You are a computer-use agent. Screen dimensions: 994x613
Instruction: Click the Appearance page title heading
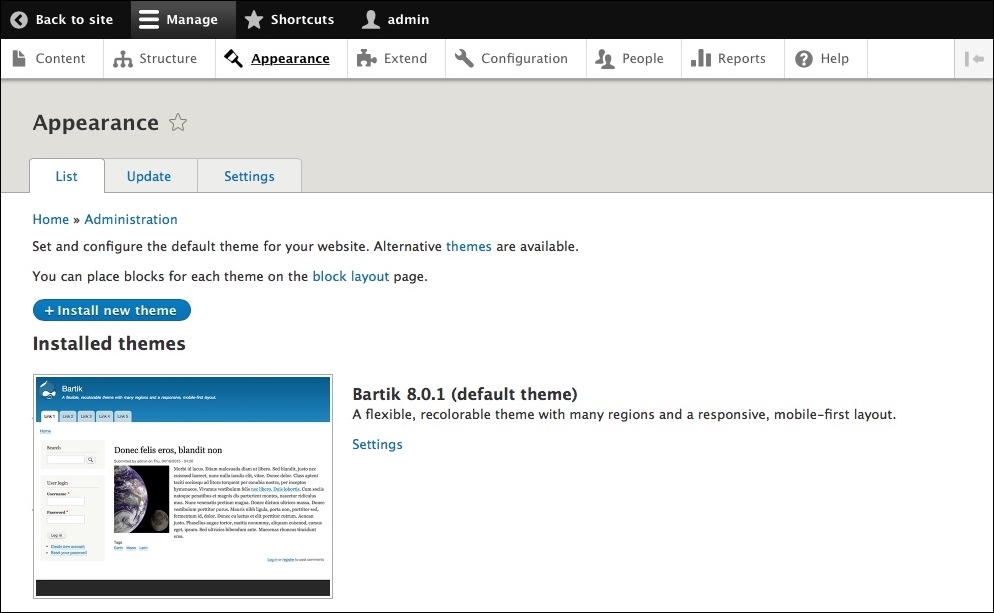pyautogui.click(x=96, y=122)
